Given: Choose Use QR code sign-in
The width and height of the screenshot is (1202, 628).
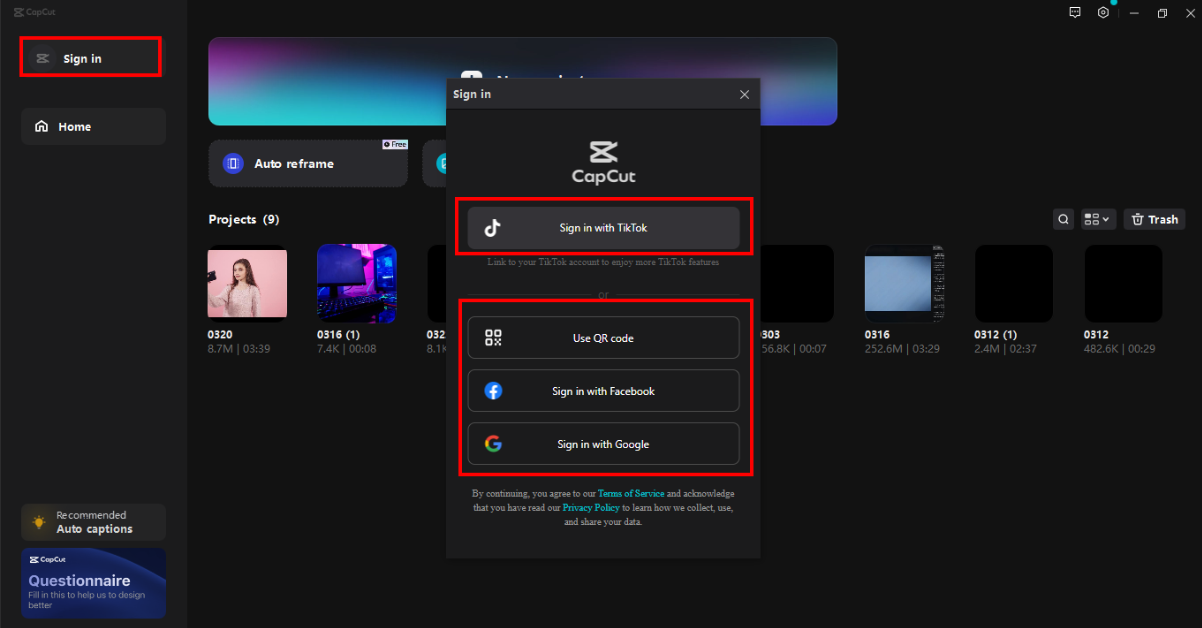Looking at the screenshot, I should click(603, 338).
